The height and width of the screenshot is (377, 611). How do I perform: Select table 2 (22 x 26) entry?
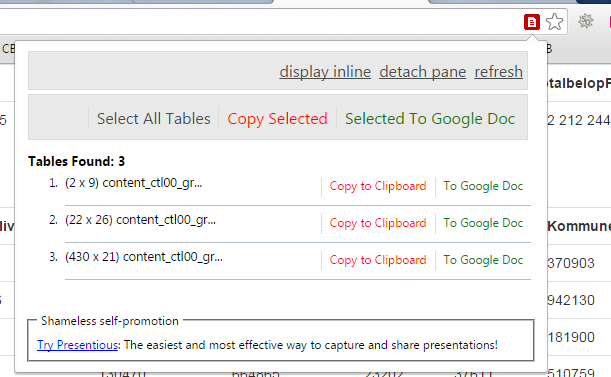pyautogui.click(x=140, y=220)
